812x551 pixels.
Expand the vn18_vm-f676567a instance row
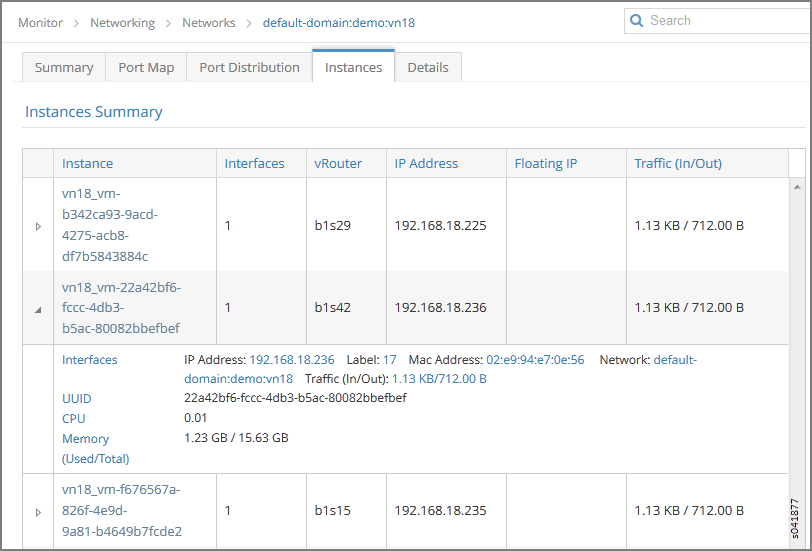tap(39, 512)
